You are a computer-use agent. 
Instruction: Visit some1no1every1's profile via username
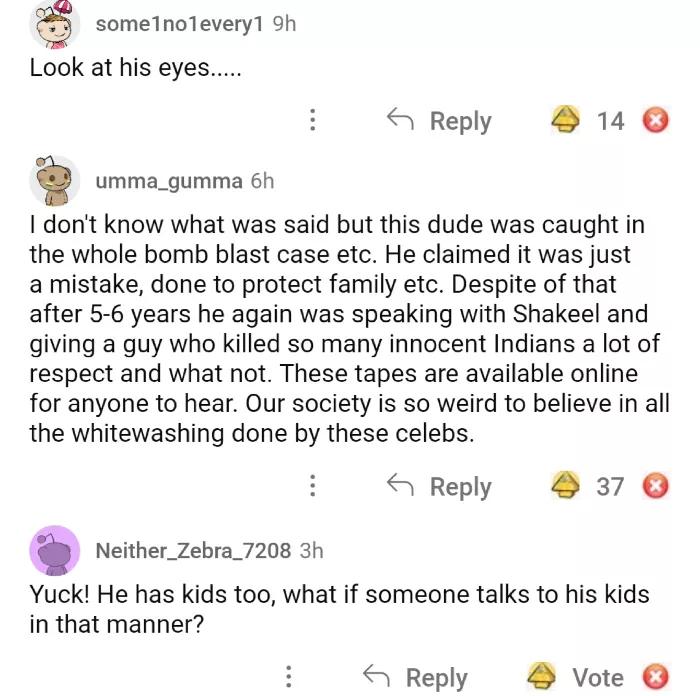179,24
